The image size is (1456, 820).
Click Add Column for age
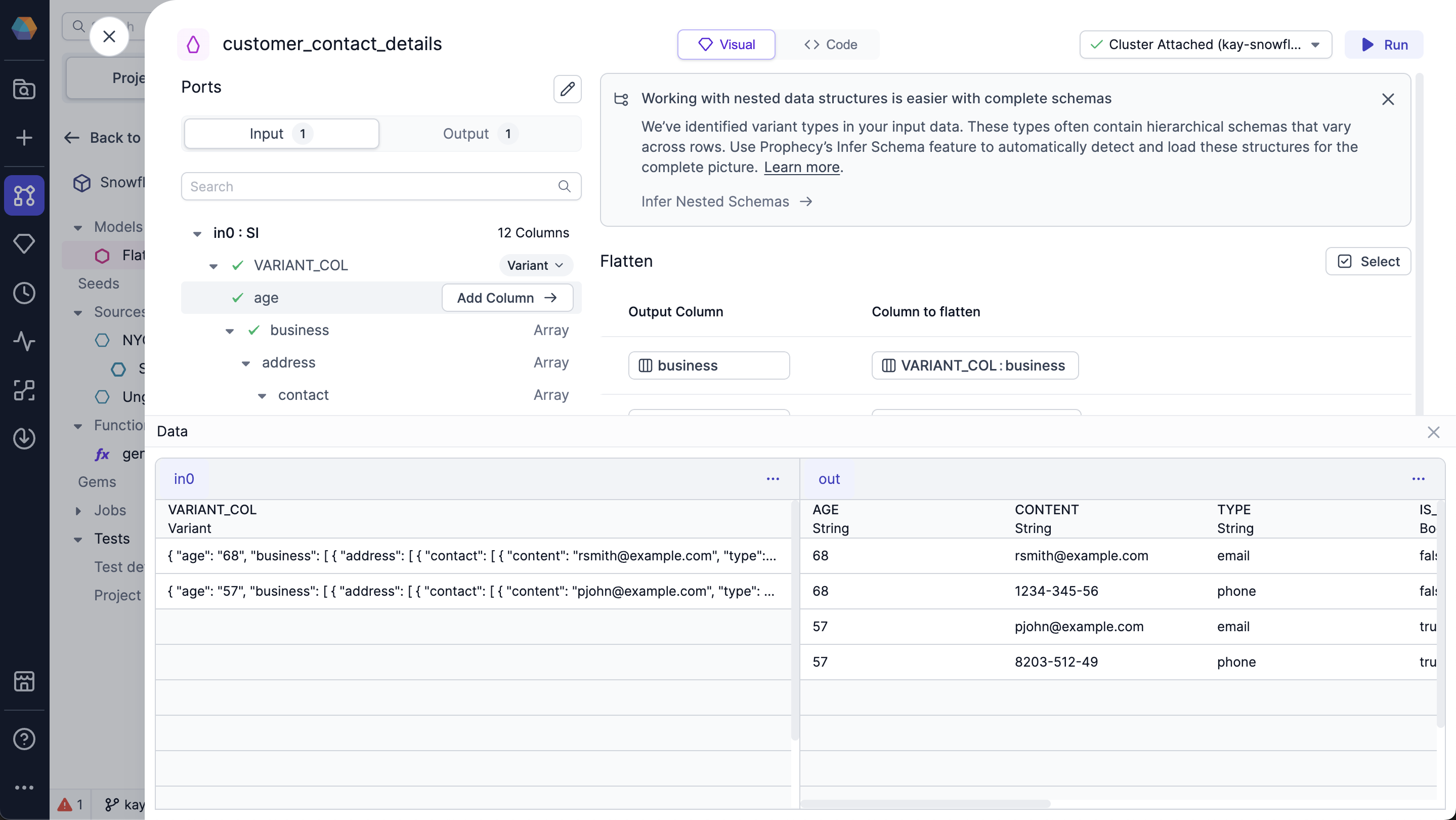(507, 298)
